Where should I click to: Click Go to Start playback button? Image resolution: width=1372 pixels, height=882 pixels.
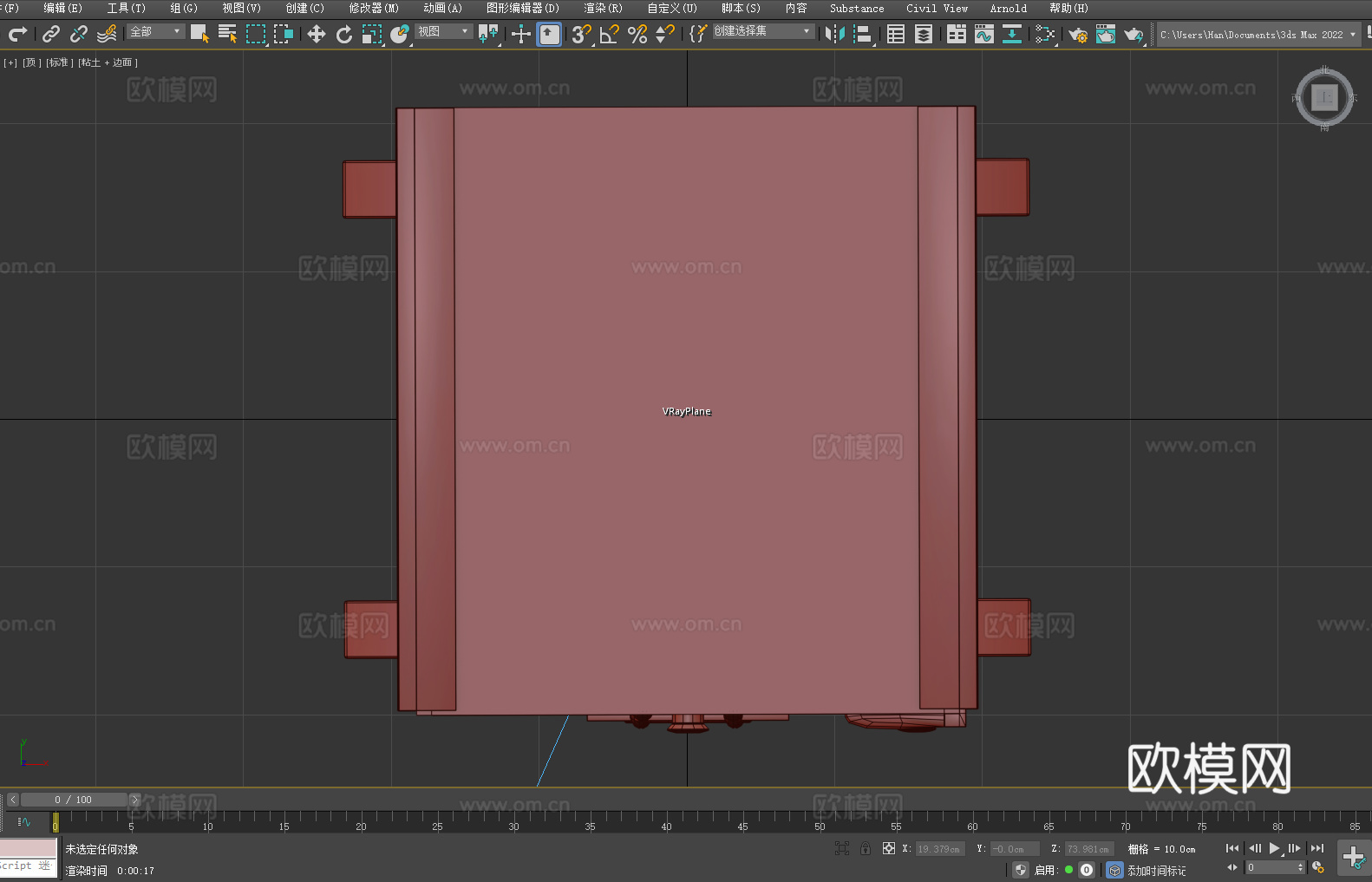click(x=1232, y=848)
